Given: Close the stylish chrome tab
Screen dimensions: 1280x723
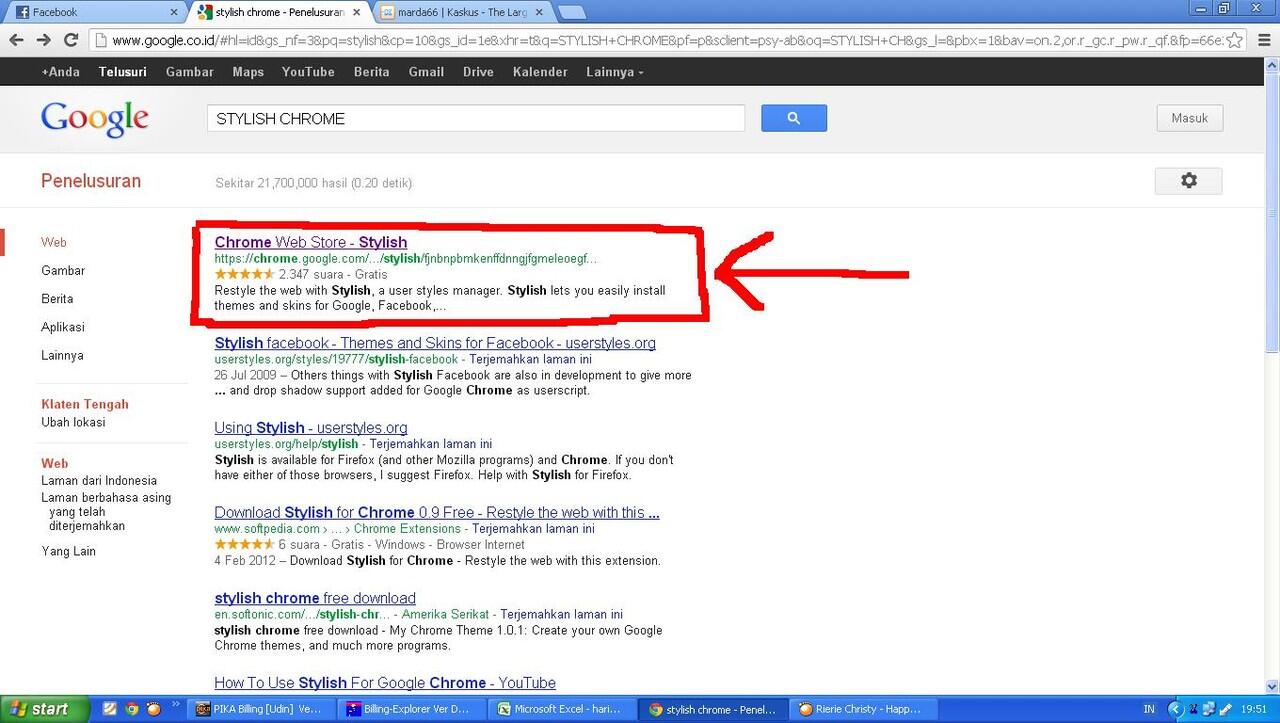Looking at the screenshot, I should point(357,12).
